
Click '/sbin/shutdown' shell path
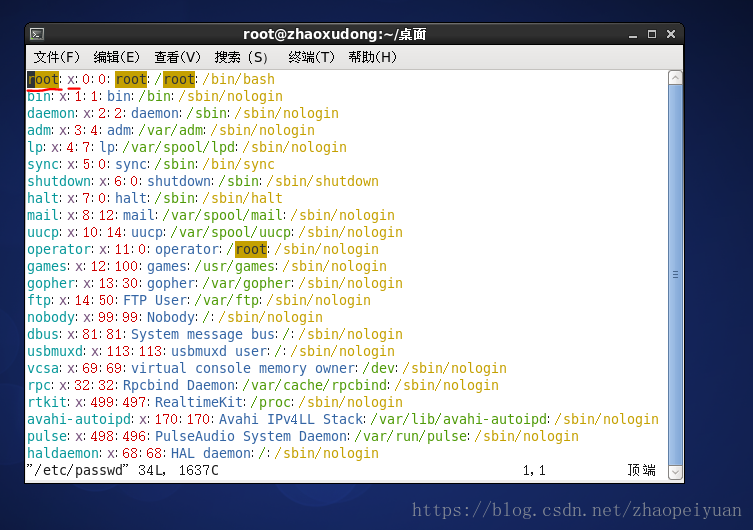pyautogui.click(x=323, y=181)
